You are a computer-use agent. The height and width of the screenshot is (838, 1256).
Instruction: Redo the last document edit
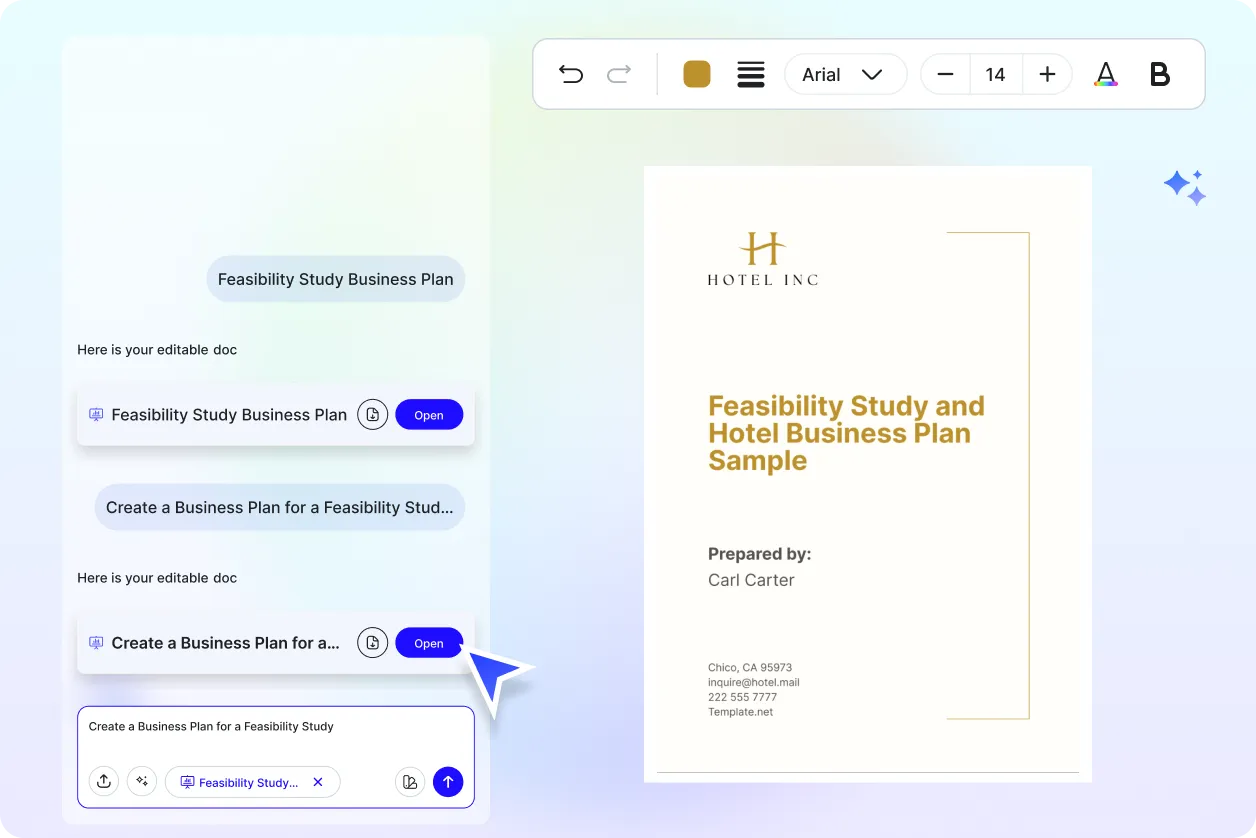(x=619, y=74)
